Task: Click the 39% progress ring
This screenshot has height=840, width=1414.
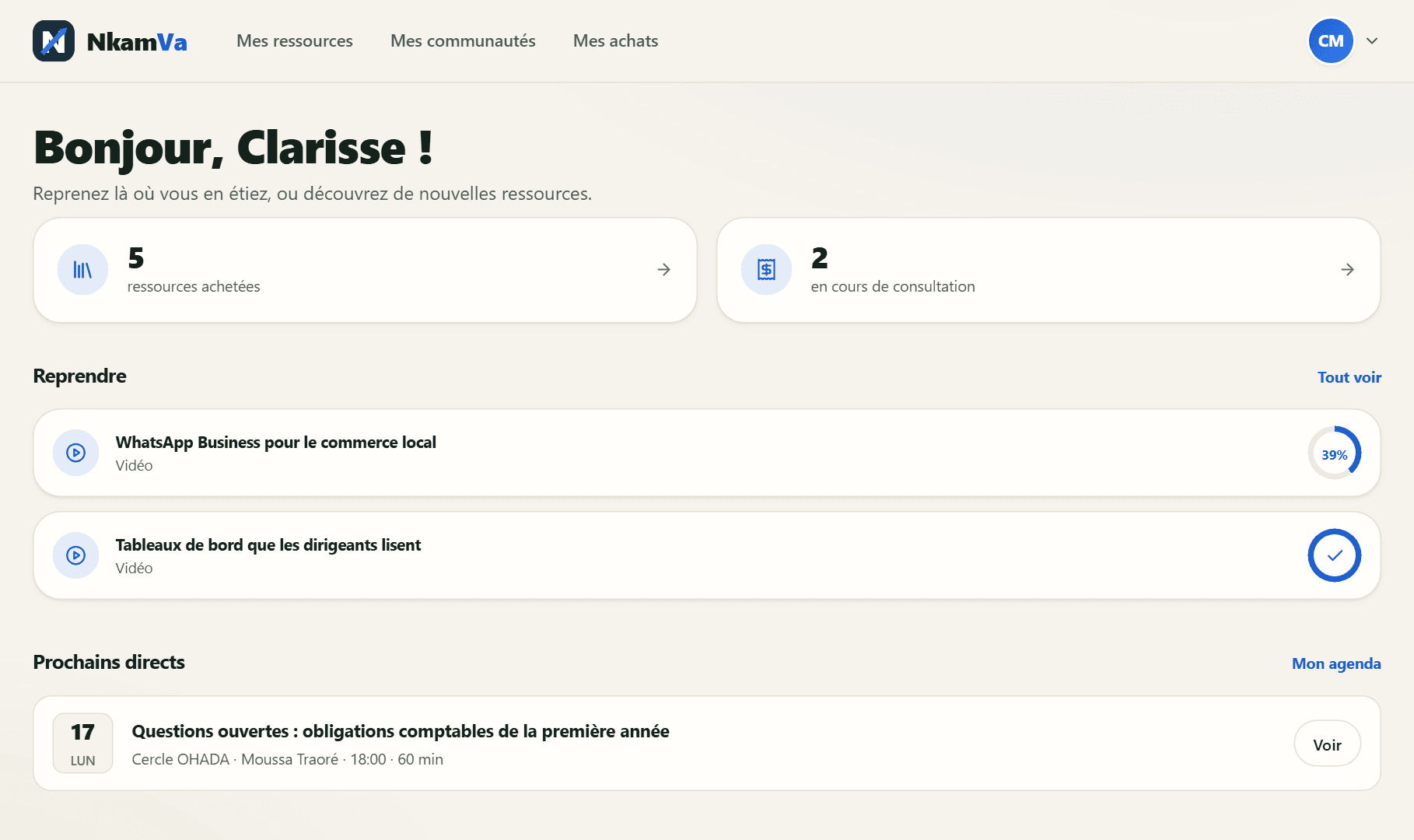Action: tap(1334, 453)
